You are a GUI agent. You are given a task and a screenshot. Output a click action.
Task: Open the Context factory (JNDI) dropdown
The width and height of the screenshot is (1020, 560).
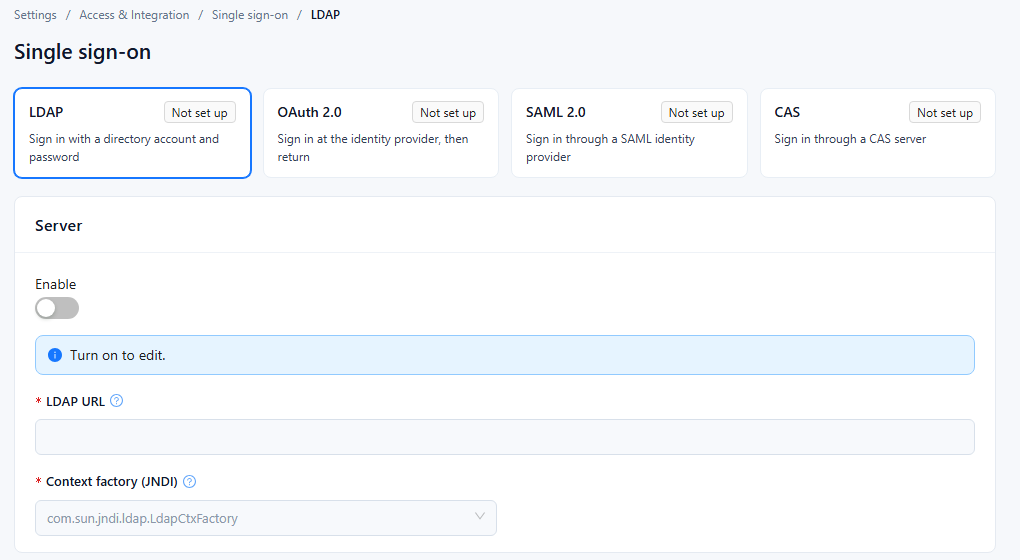pos(265,518)
